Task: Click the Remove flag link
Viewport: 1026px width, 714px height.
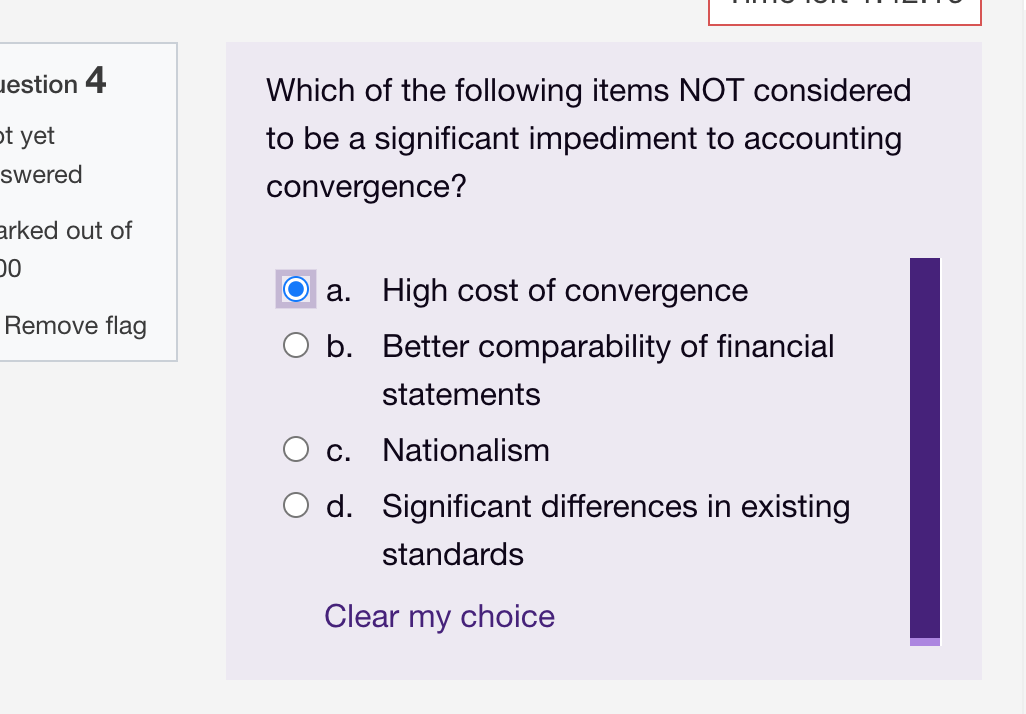Action: [76, 326]
